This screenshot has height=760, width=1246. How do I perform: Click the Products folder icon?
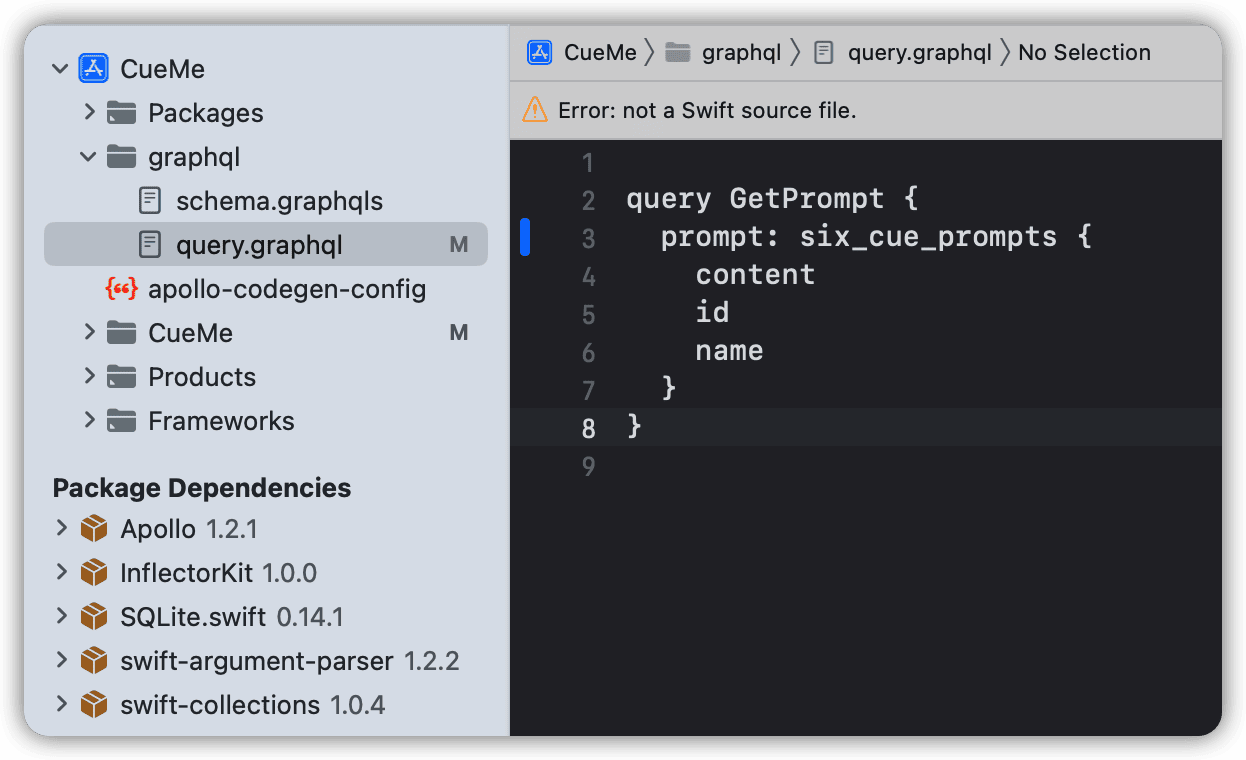coord(121,377)
